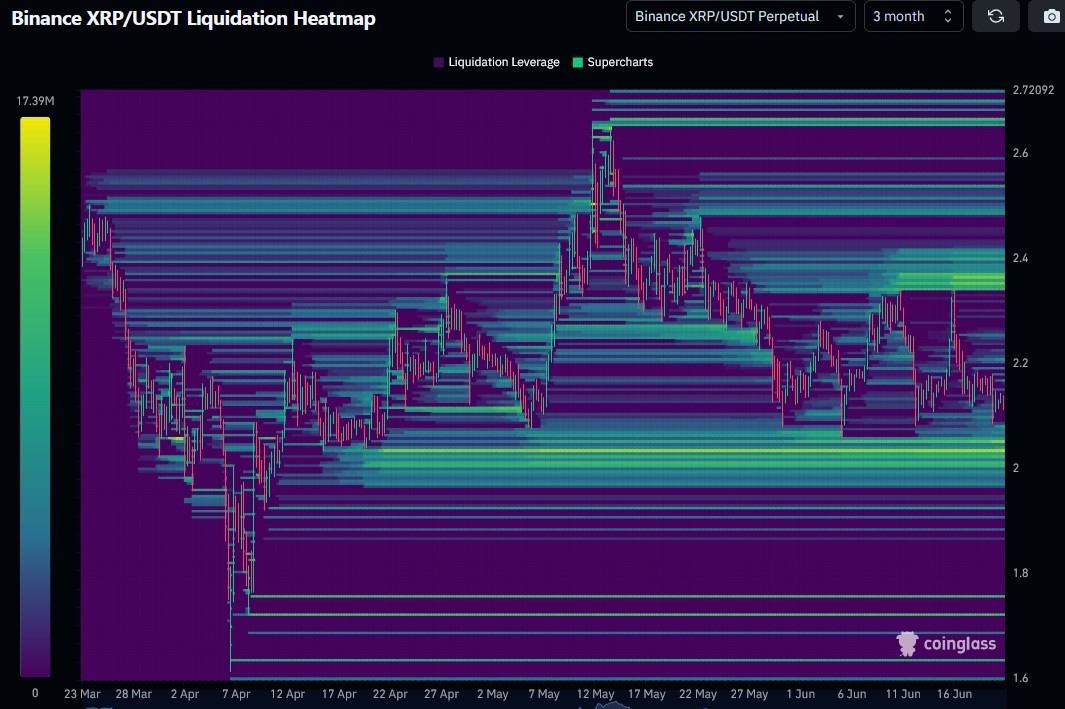Click the purple Liquidation Leverage legend swatch
The image size is (1065, 709).
(439, 62)
